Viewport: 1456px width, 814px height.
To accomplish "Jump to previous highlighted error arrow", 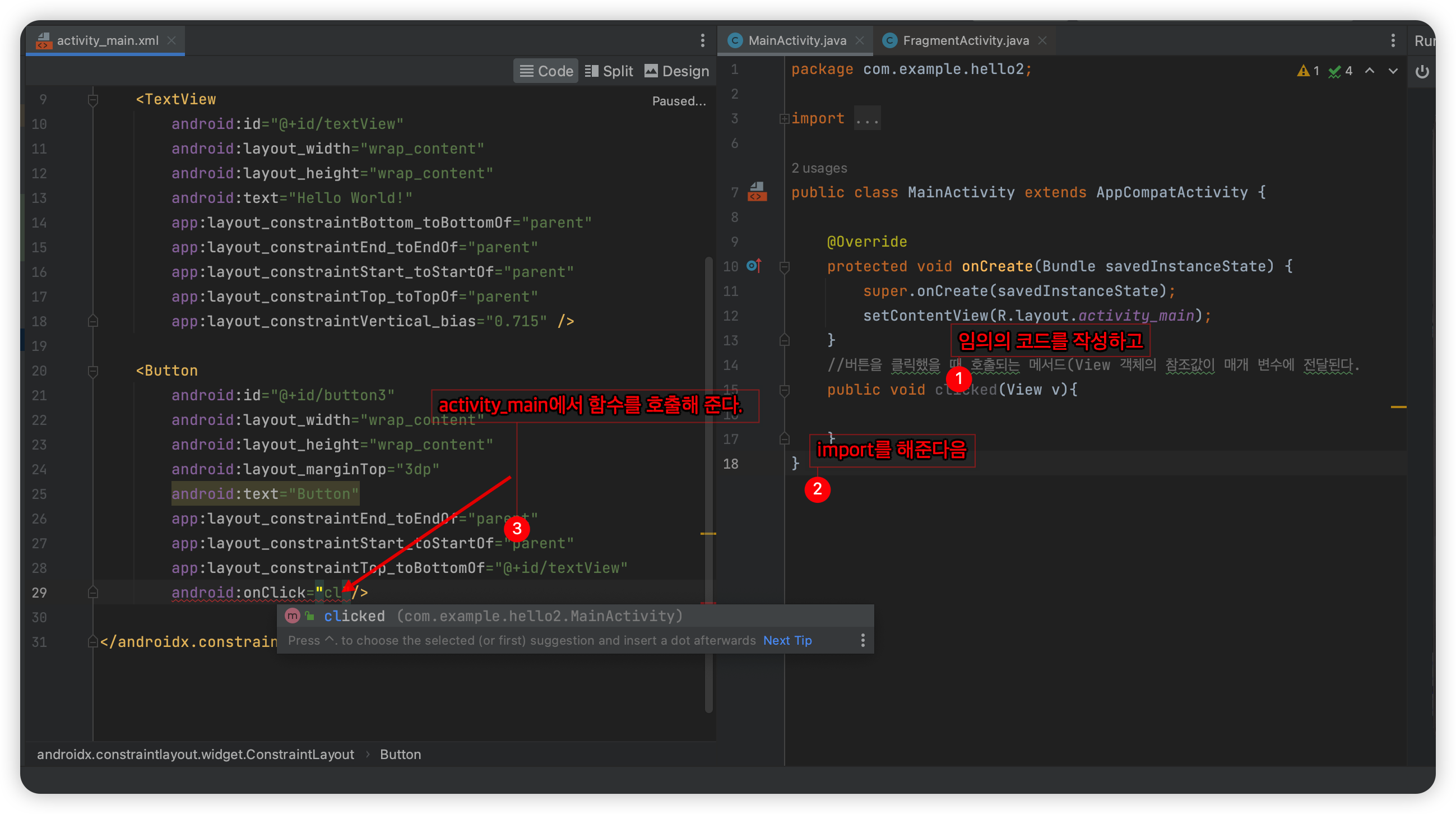I will pyautogui.click(x=1370, y=71).
